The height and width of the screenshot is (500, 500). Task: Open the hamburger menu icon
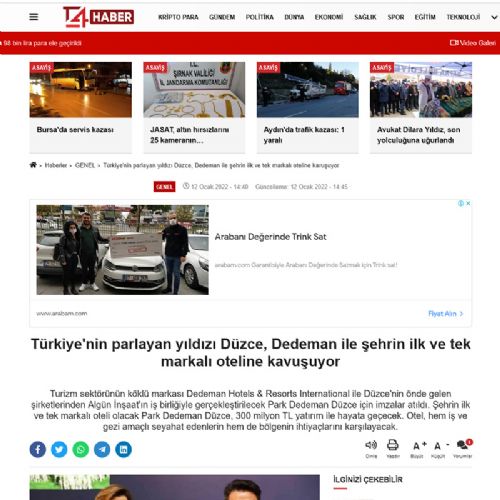pyautogui.click(x=34, y=17)
